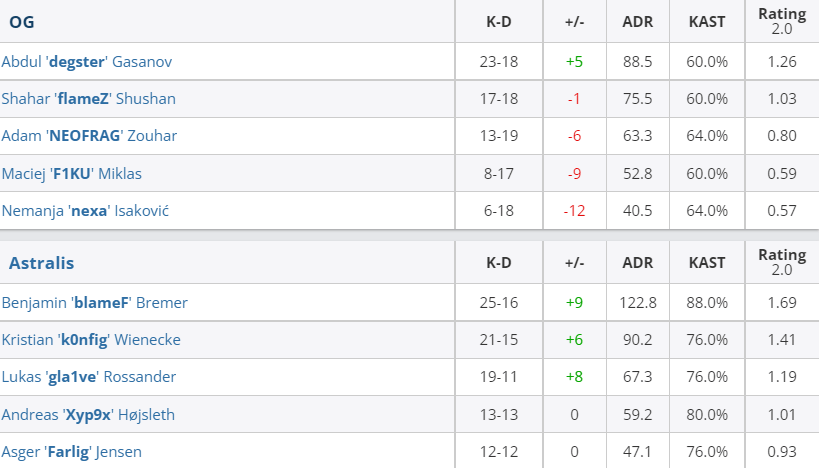Open the Astralis team page link
Screen dimensions: 819x468
42,263
